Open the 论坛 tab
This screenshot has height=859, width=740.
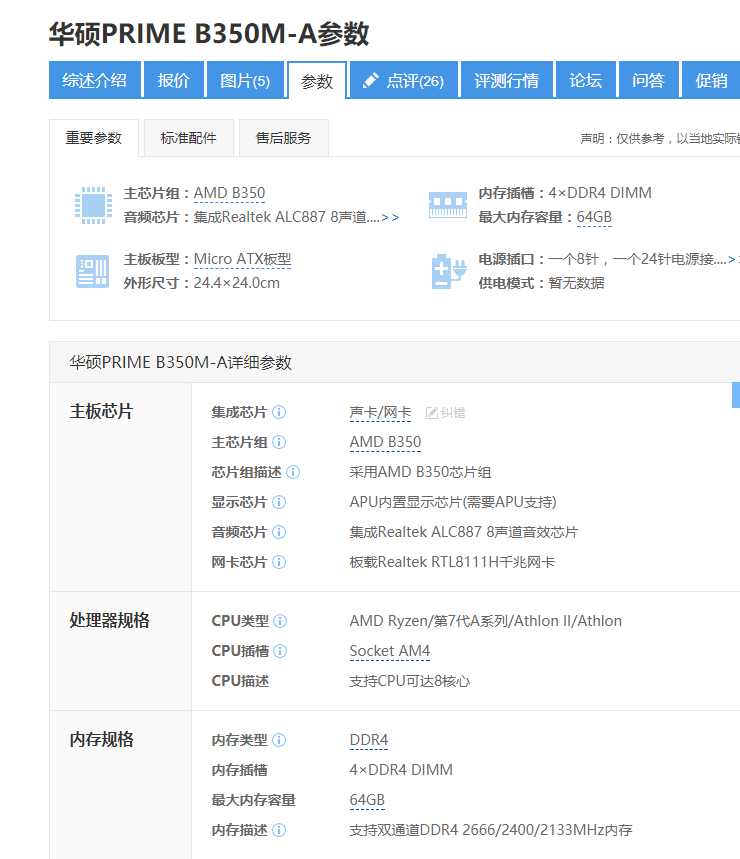coord(586,81)
